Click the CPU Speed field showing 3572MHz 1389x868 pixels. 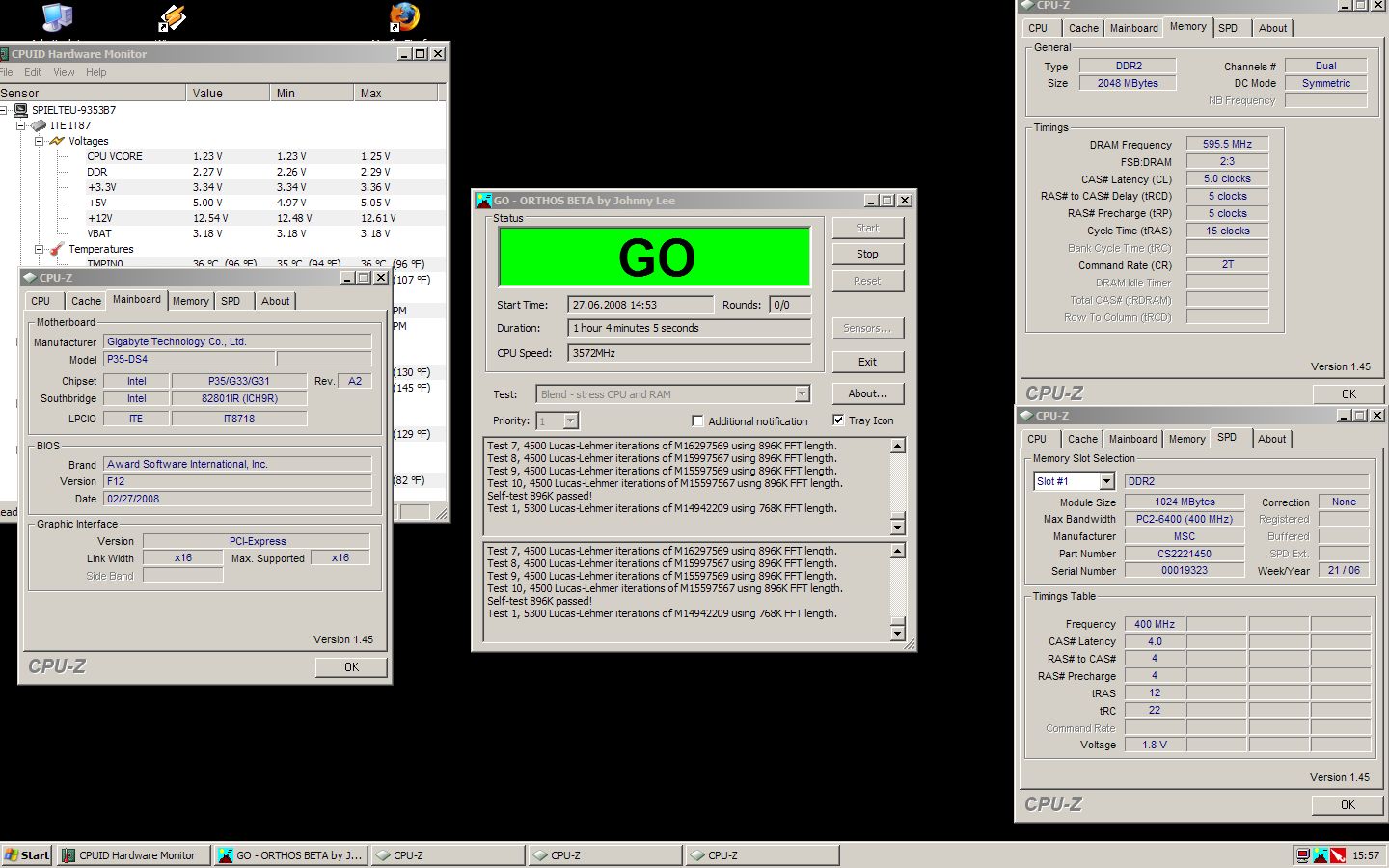[x=689, y=353]
